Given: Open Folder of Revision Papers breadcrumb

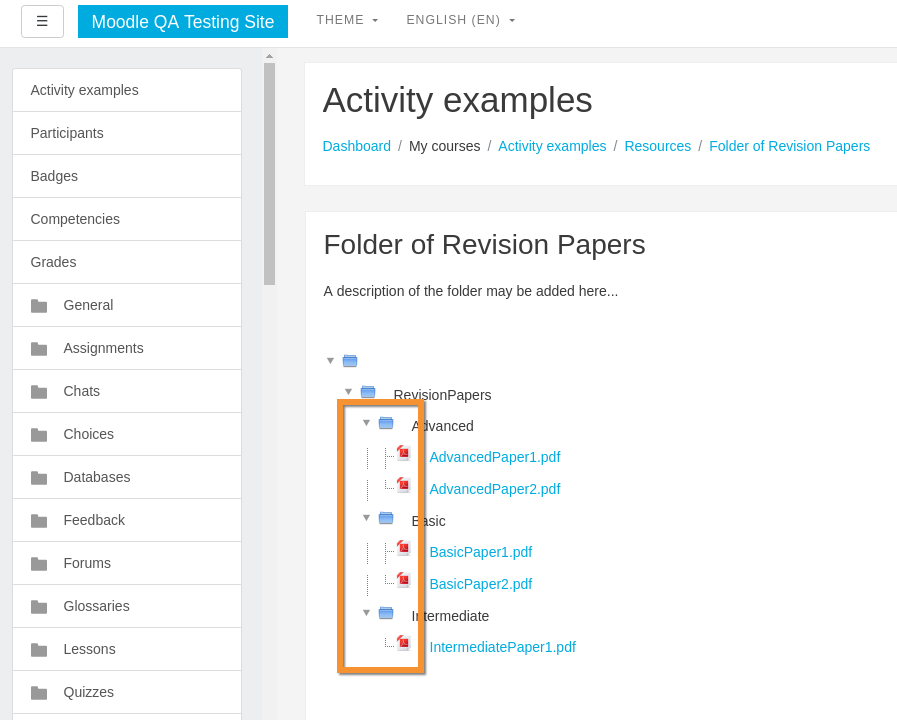Looking at the screenshot, I should click(x=789, y=146).
